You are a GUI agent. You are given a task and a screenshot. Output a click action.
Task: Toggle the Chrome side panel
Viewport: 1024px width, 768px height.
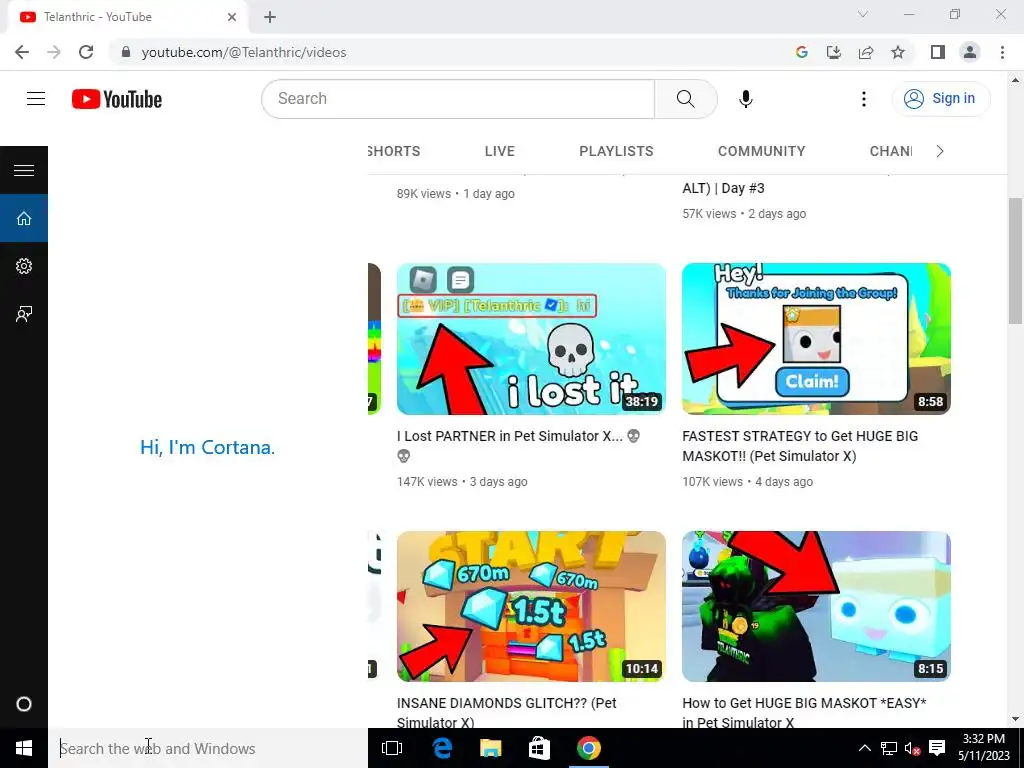(938, 52)
